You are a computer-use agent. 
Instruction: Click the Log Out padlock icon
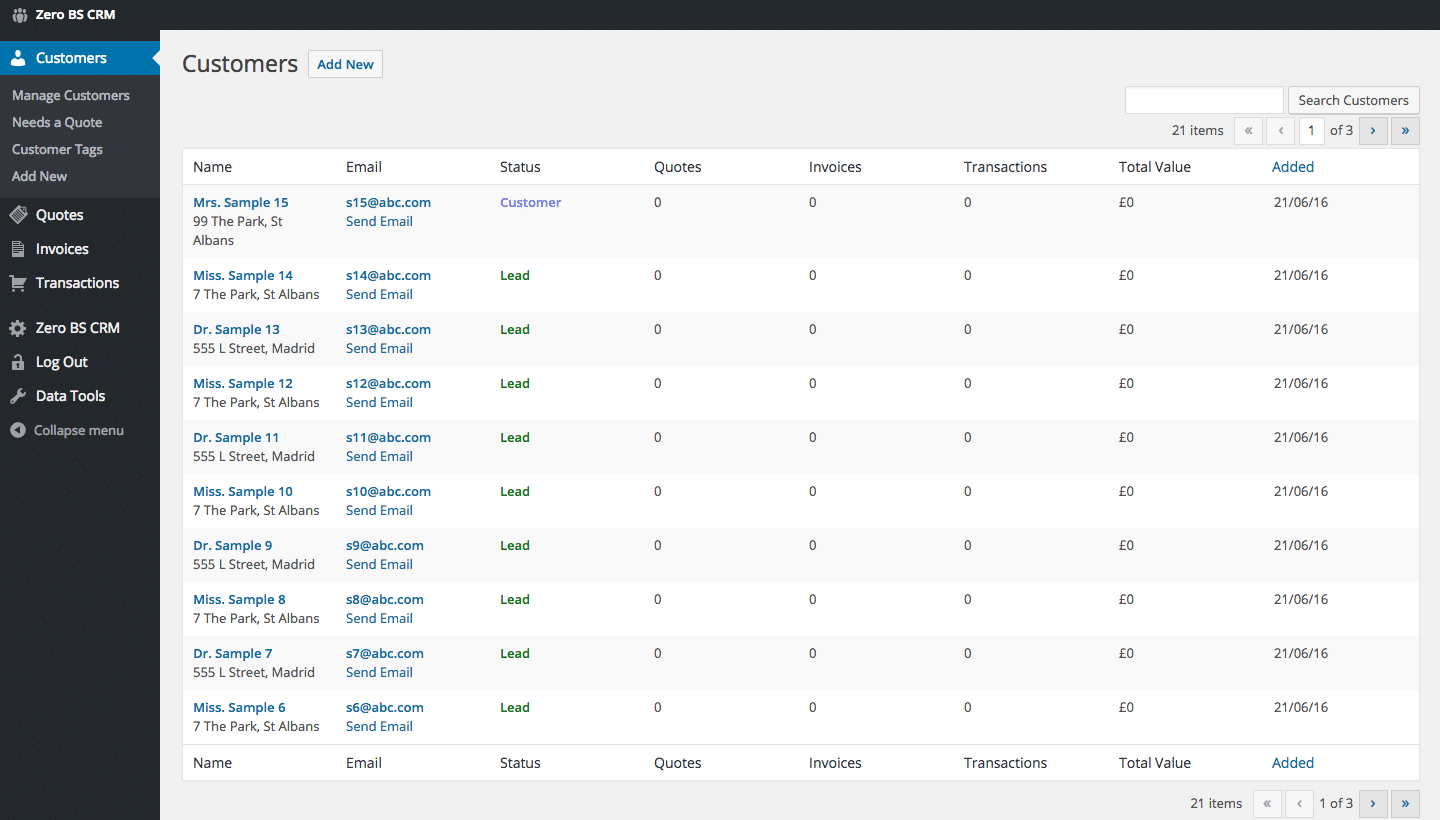(18, 361)
